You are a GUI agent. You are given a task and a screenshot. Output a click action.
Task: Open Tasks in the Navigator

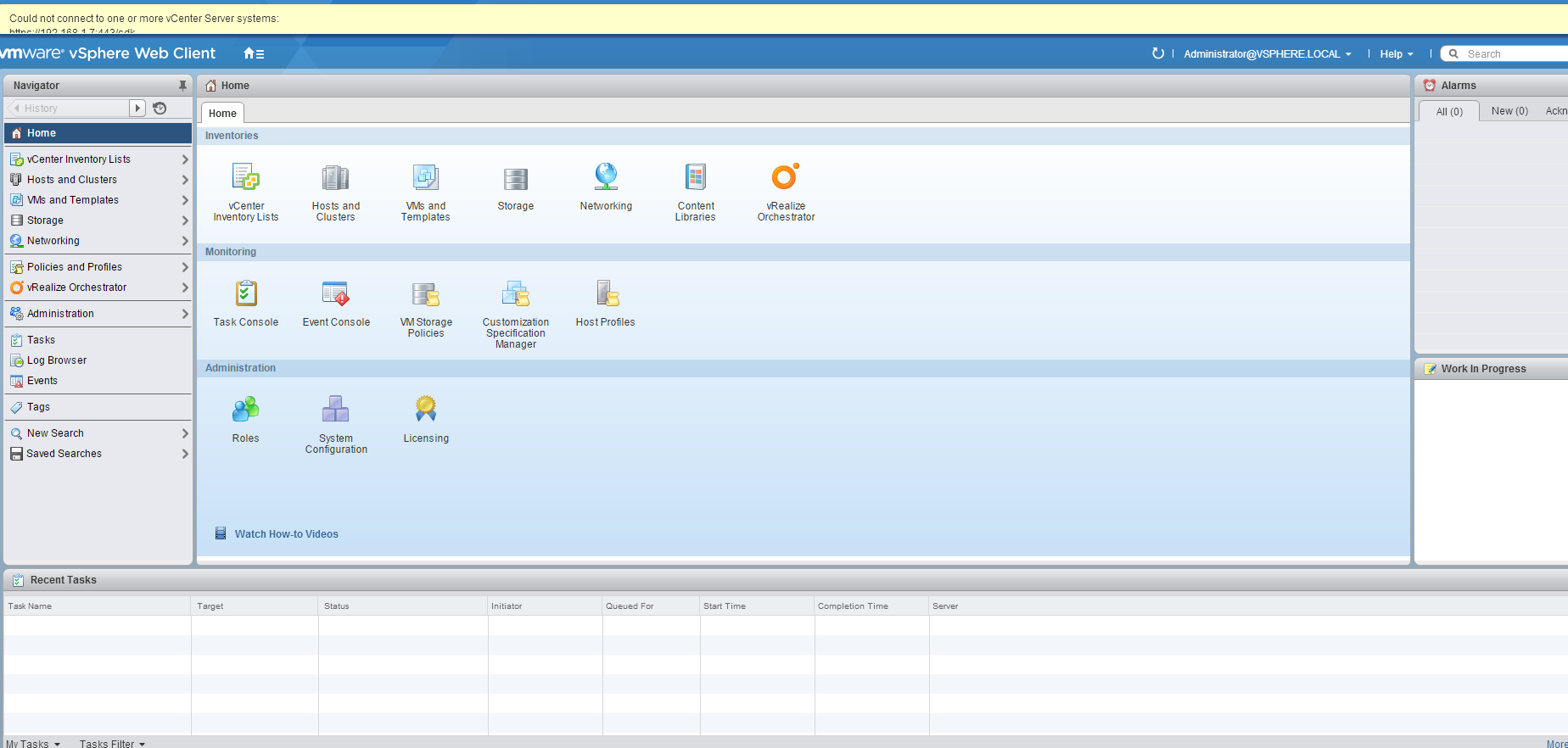98,340
